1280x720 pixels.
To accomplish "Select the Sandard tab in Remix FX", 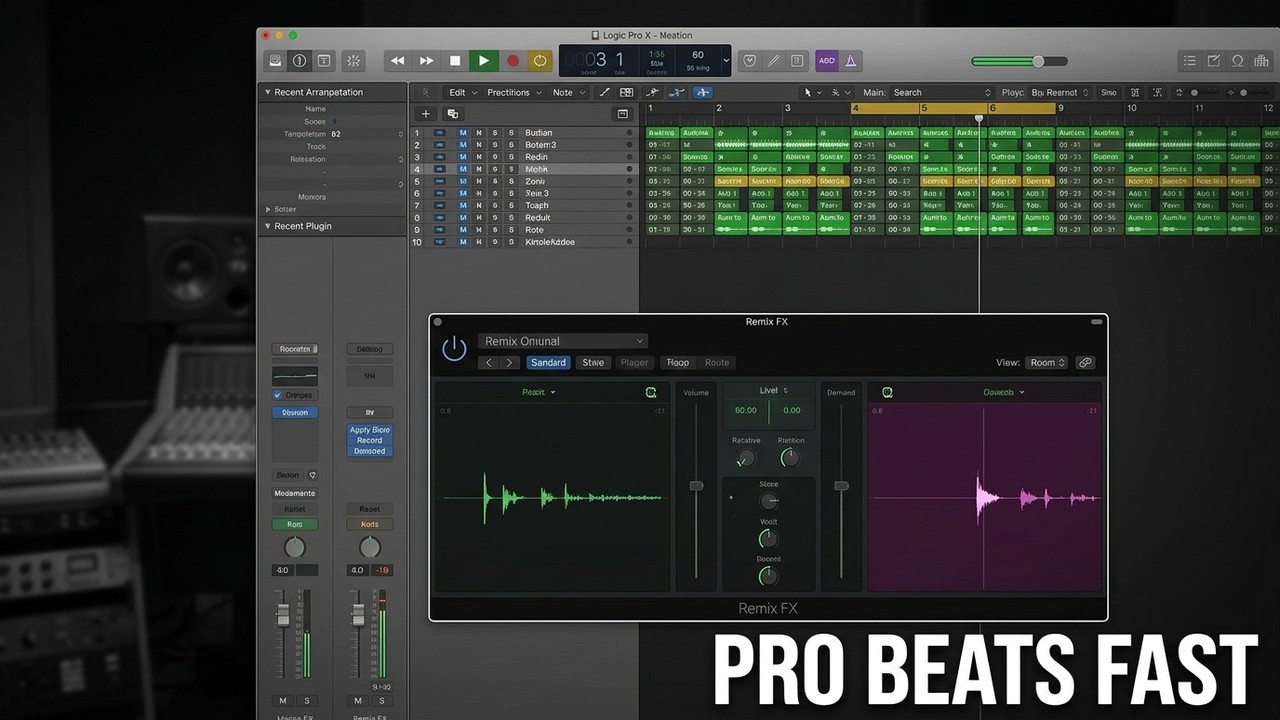I will point(548,363).
